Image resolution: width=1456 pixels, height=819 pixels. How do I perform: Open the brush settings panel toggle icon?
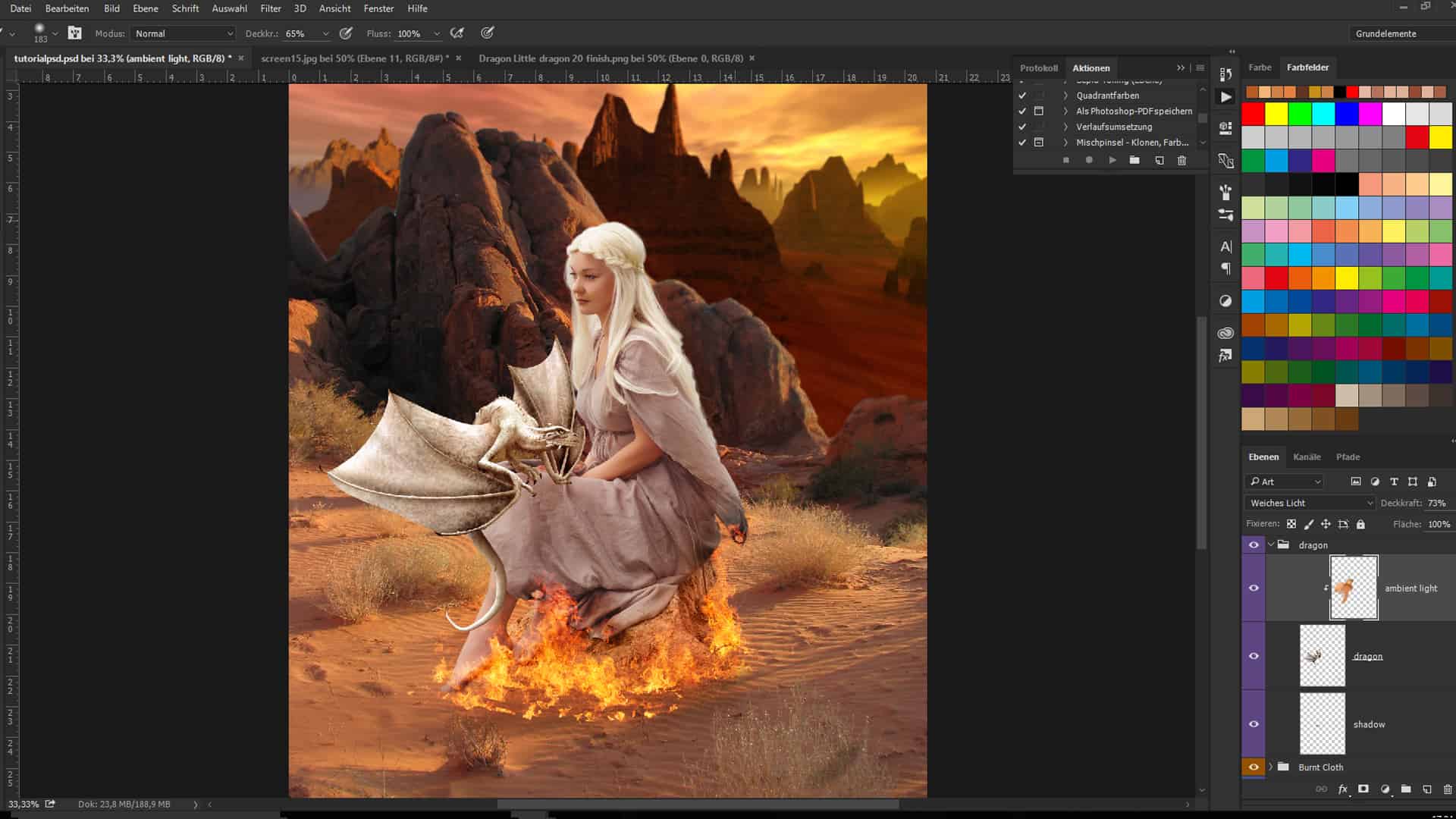coord(74,33)
